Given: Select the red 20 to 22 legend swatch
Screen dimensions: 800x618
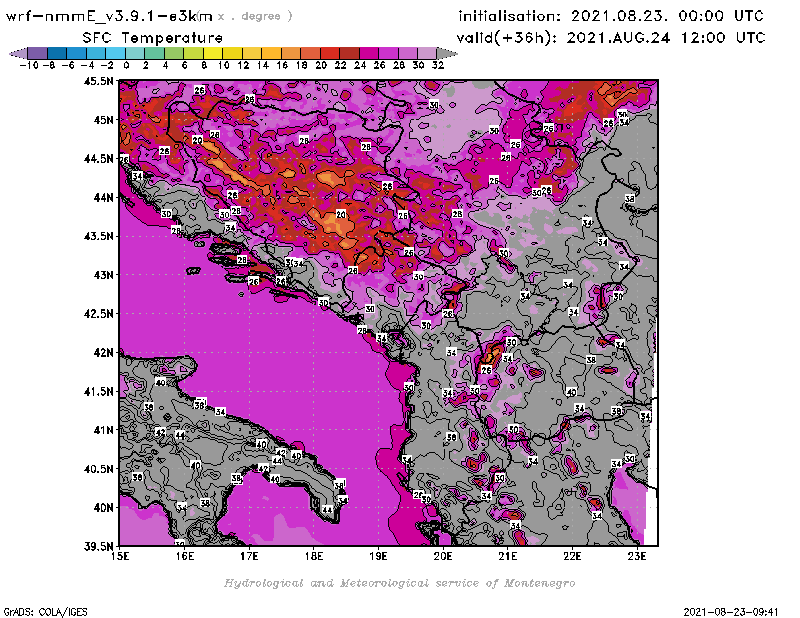Looking at the screenshot, I should pos(330,53).
